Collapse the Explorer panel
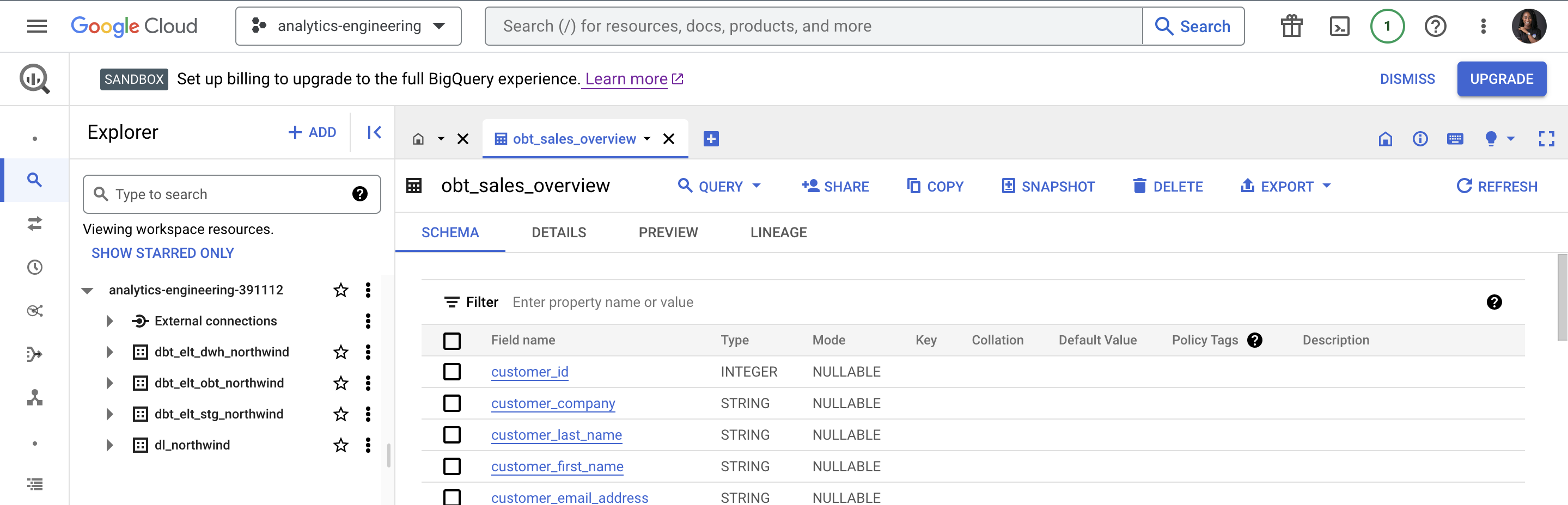The height and width of the screenshot is (505, 1568). (374, 132)
